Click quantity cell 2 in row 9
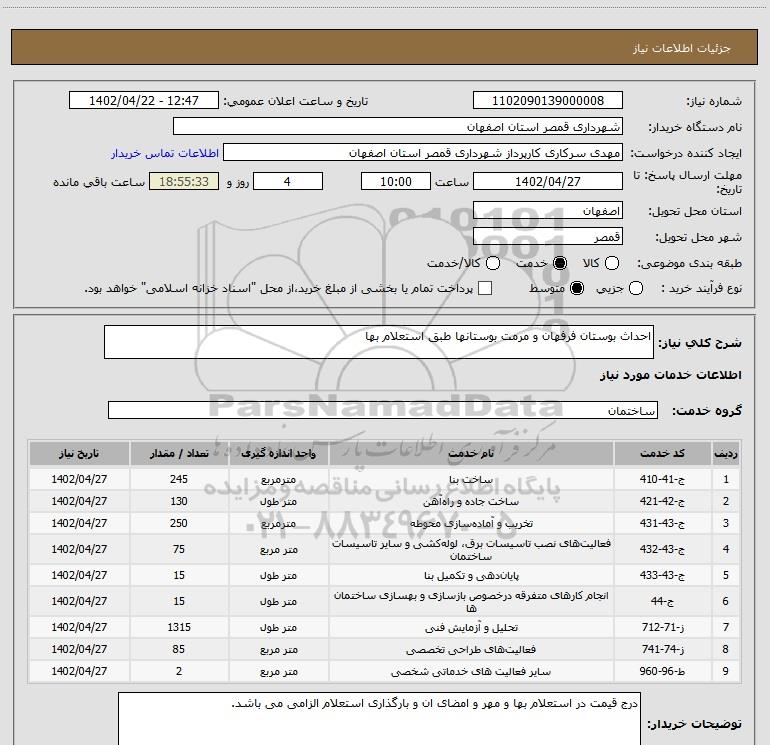Screen dimensions: 770x745 [179, 672]
